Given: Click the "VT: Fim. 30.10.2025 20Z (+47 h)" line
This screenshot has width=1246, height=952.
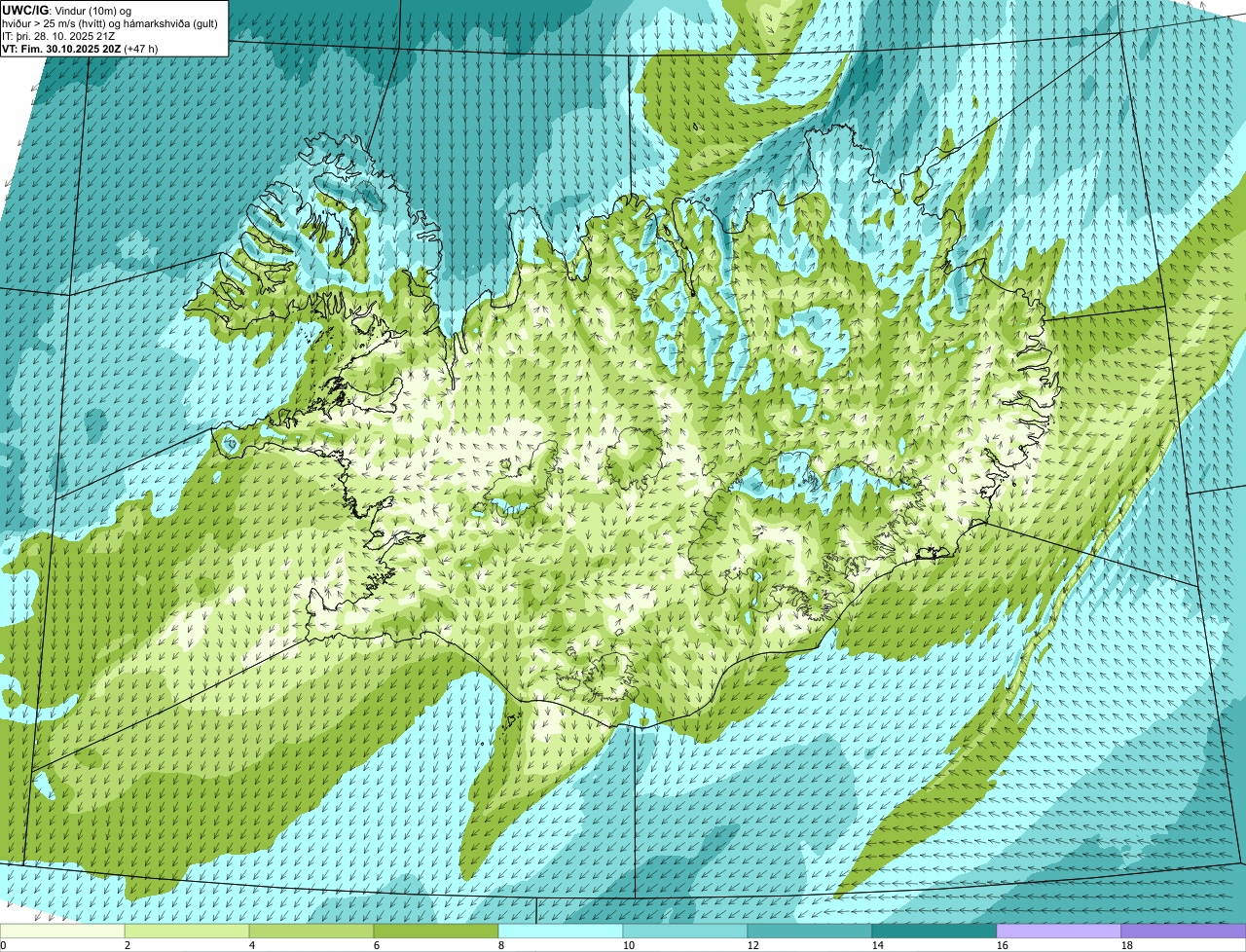Looking at the screenshot, I should 80,48.
